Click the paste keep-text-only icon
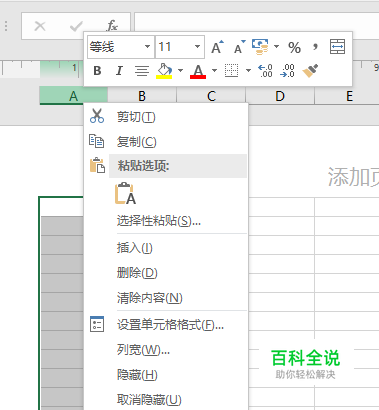Viewport: 379px width, 410px height. pos(125,193)
